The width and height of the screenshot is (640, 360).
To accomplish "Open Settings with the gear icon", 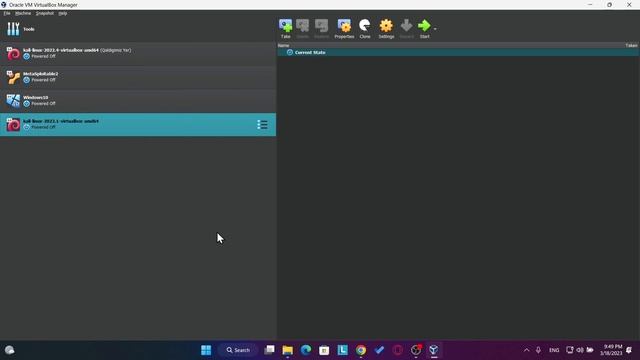I will coord(386,29).
